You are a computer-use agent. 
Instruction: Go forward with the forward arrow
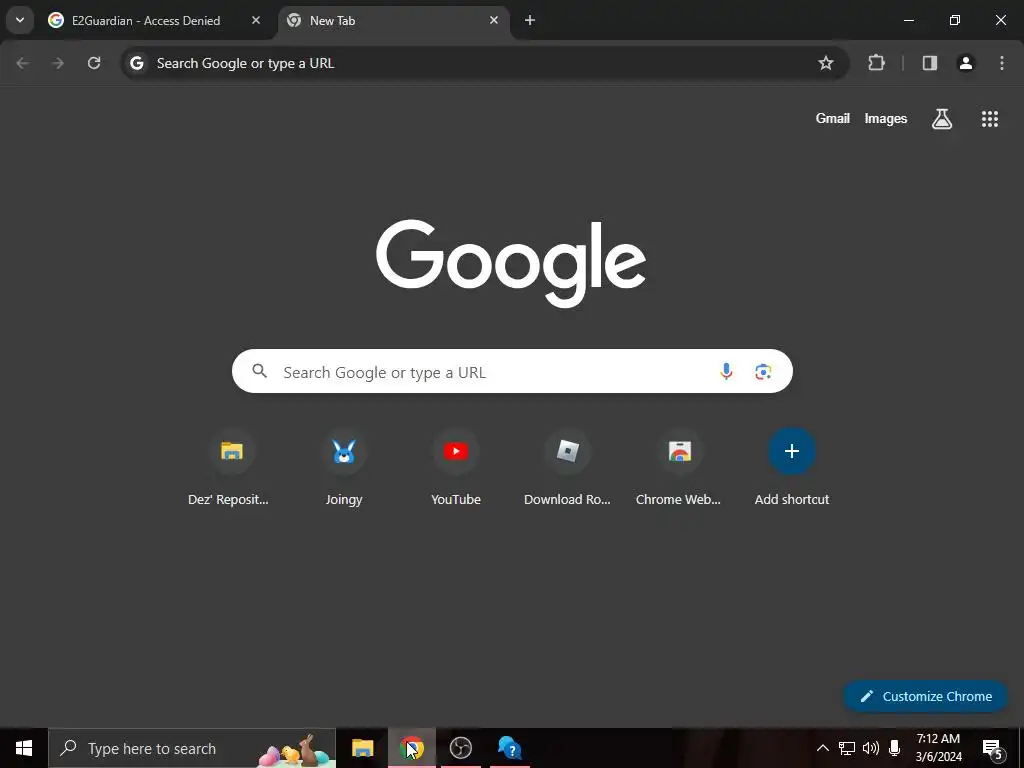click(x=58, y=63)
